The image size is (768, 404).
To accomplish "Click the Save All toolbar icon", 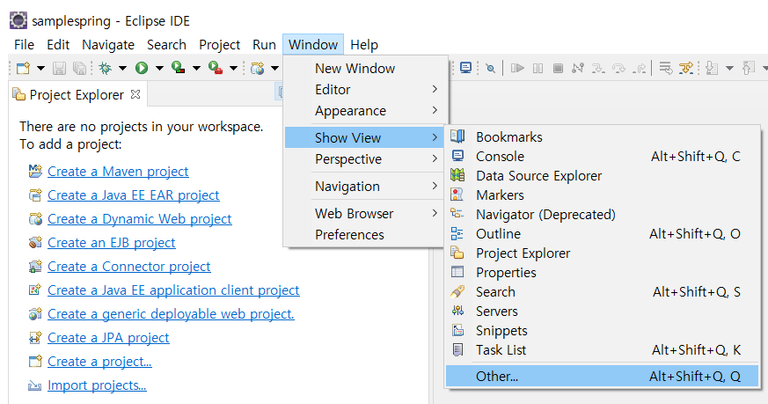I will (x=79, y=68).
